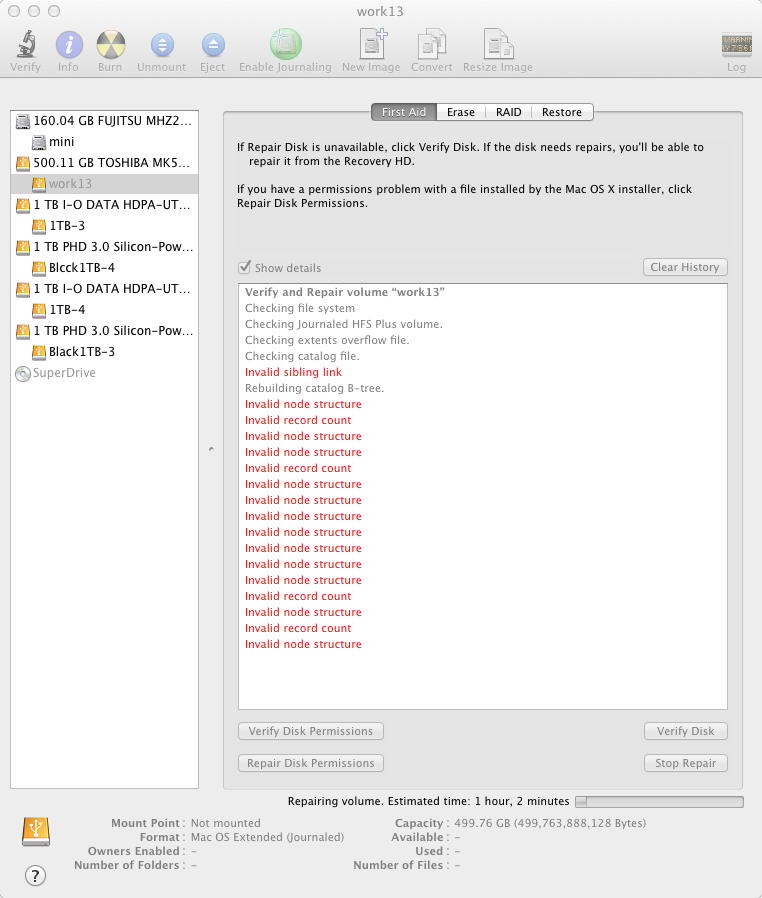Click 'Rebuilding catalog B-tree.' log line

click(x=314, y=388)
